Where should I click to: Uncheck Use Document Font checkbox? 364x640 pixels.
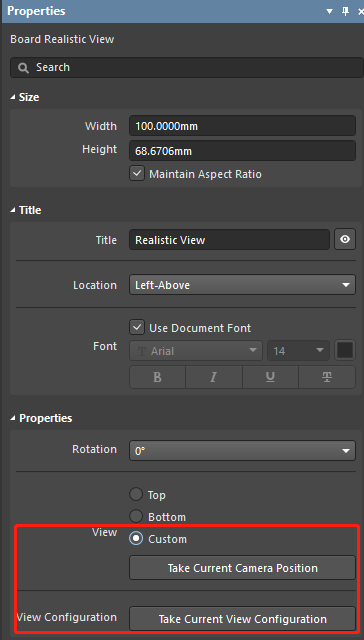click(137, 328)
